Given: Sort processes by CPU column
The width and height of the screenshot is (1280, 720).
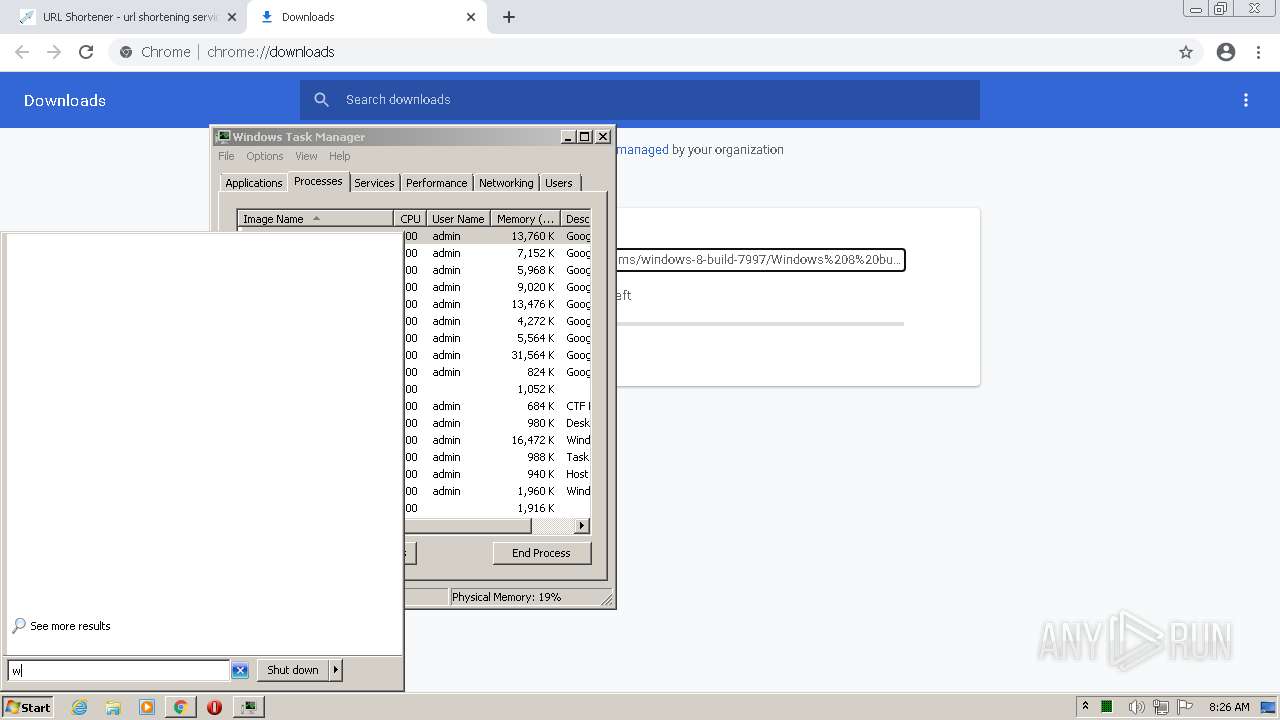Looking at the screenshot, I should pos(410,219).
